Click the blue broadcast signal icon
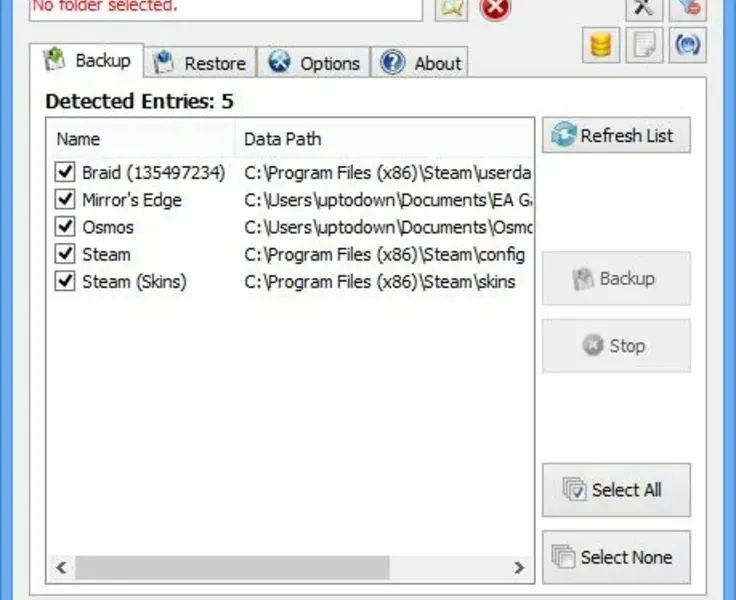736x600 pixels. pos(688,45)
